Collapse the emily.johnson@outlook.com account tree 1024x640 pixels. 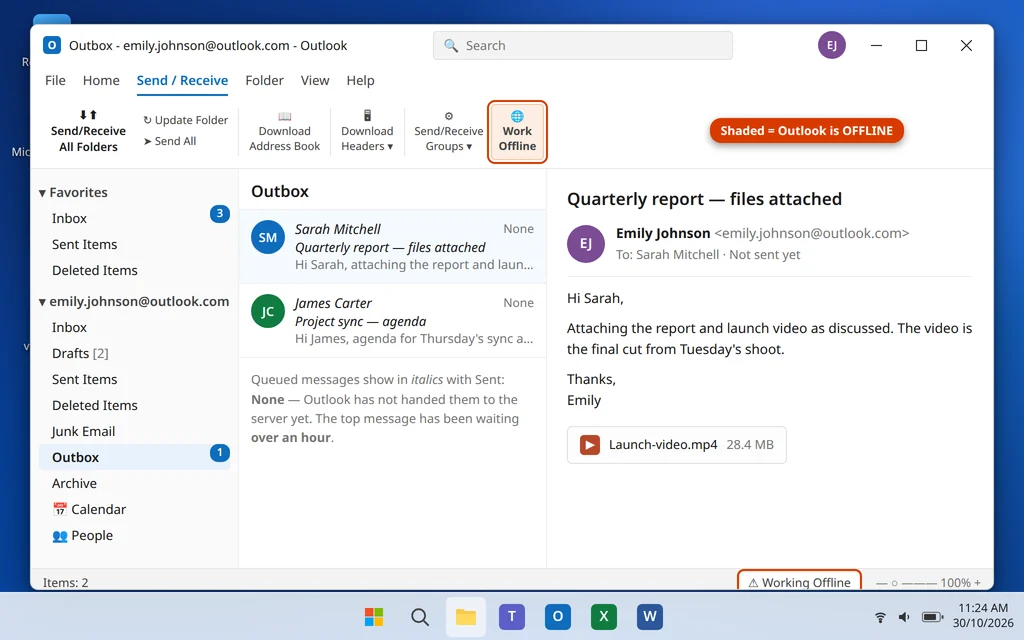pyautogui.click(x=42, y=302)
